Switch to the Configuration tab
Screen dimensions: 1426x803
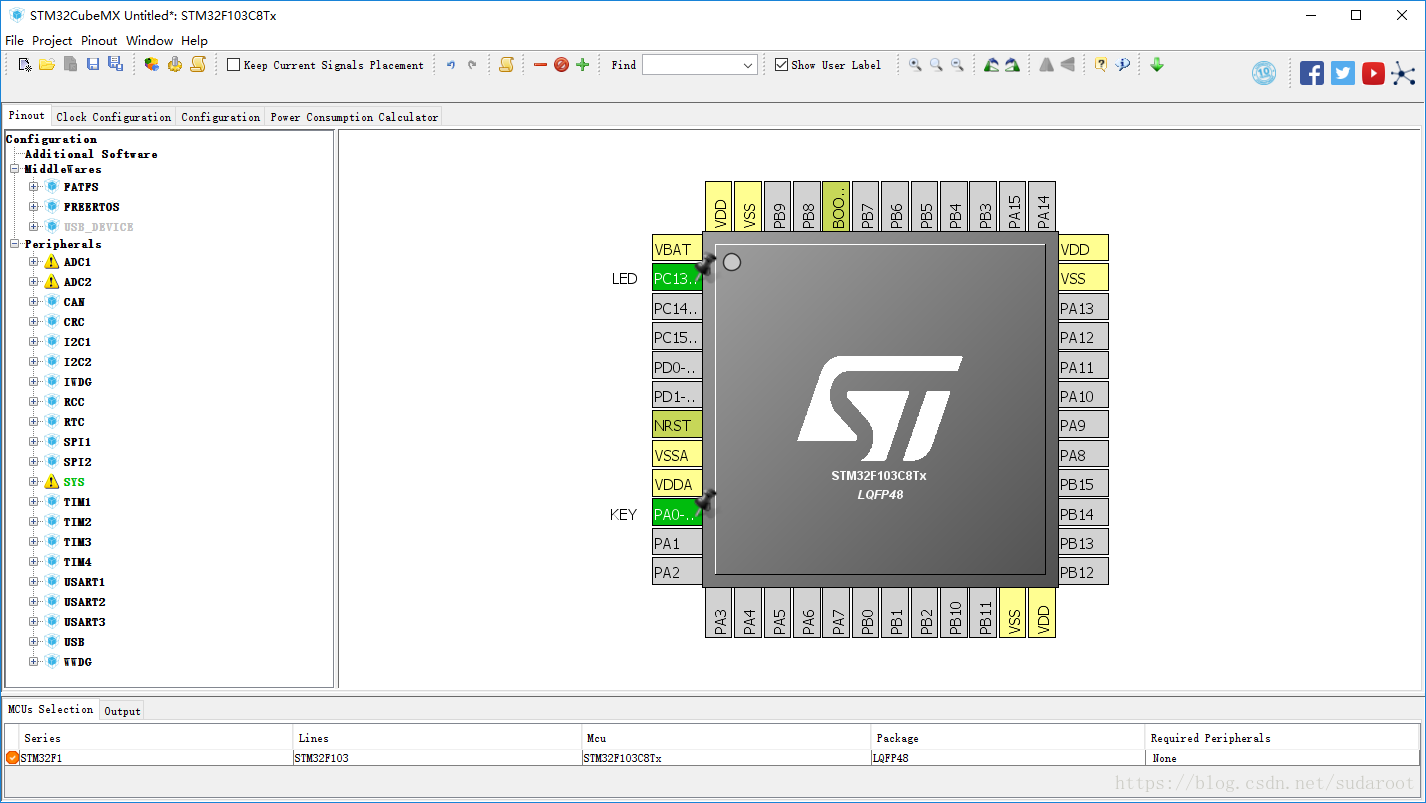tap(221, 117)
